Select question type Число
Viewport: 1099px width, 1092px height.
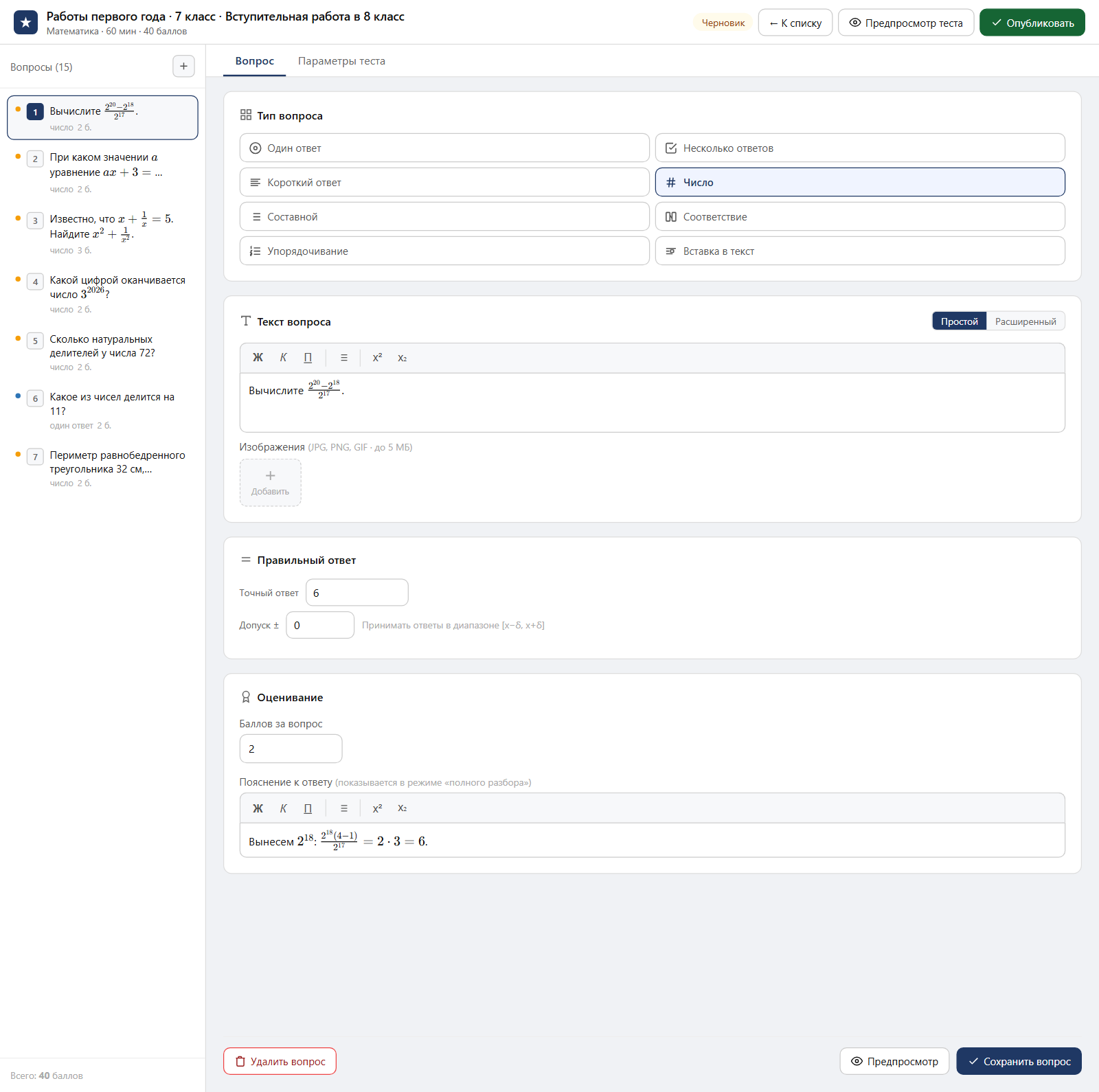click(860, 182)
